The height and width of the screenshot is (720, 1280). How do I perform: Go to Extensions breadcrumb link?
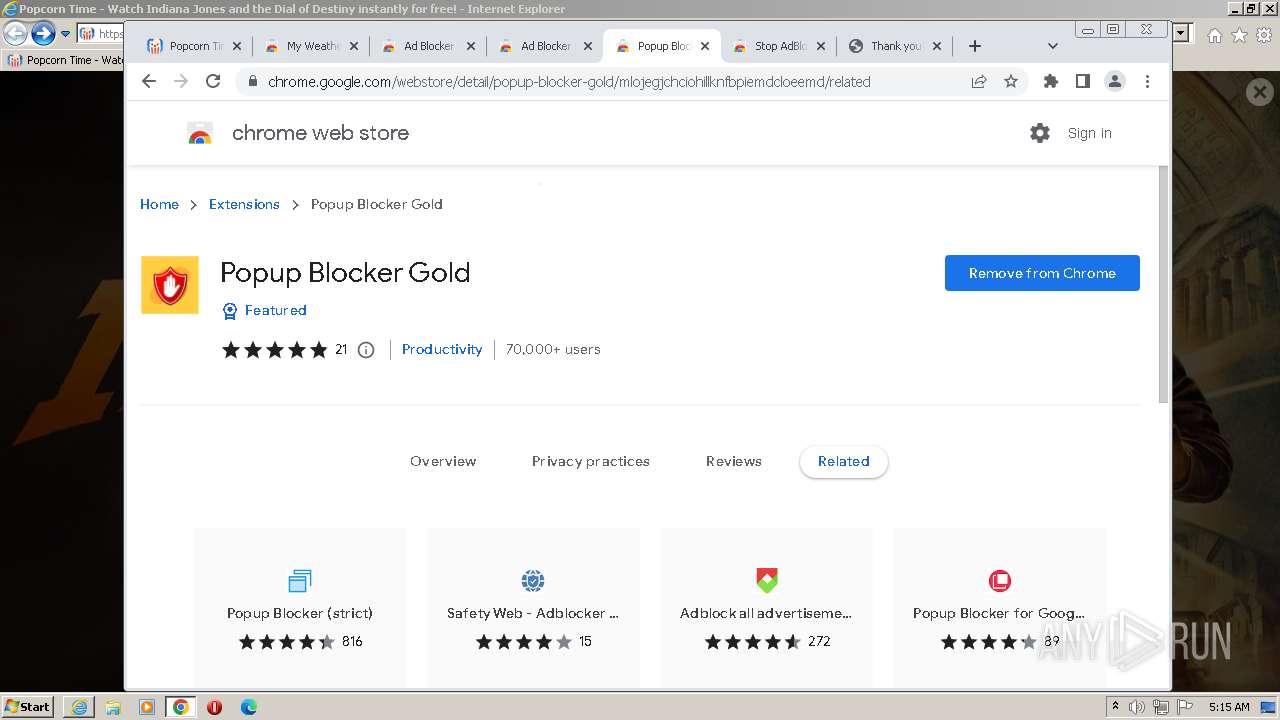pyautogui.click(x=244, y=204)
